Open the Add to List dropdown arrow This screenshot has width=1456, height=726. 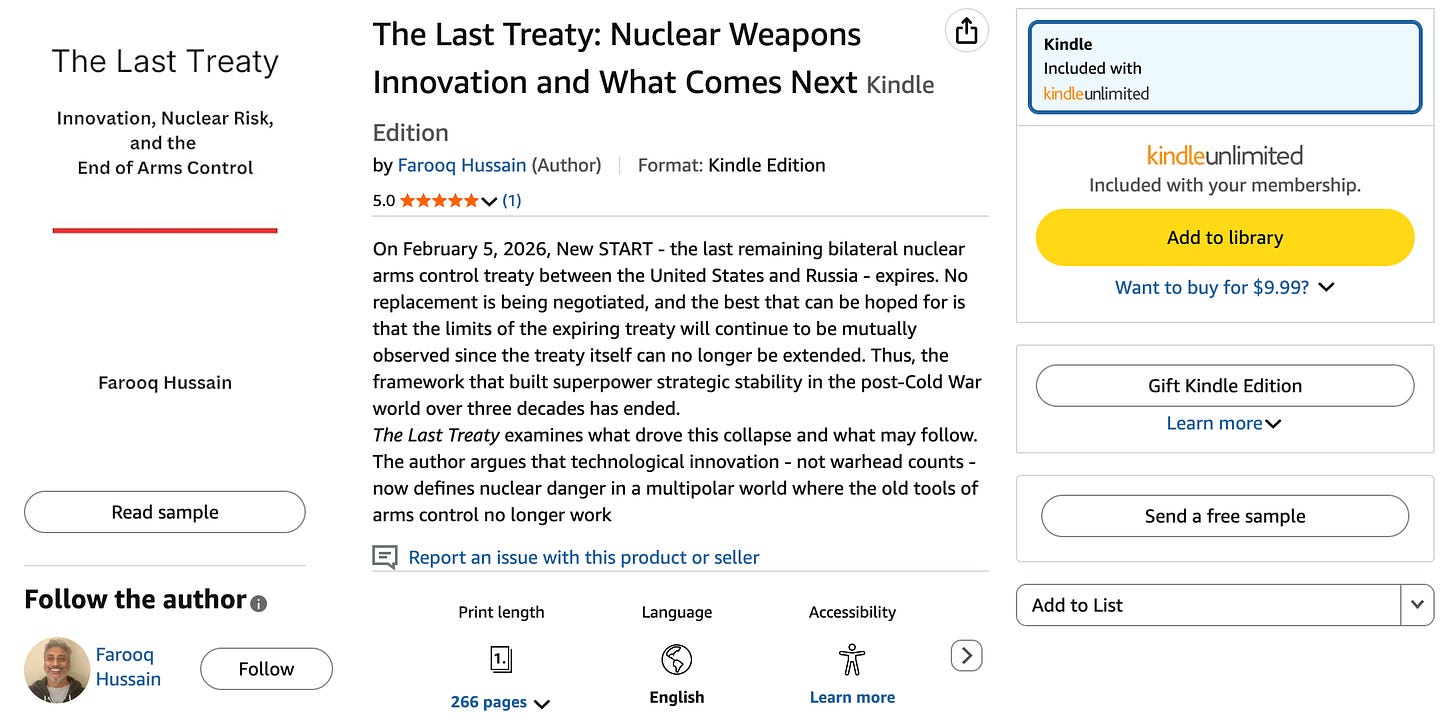coord(1417,605)
